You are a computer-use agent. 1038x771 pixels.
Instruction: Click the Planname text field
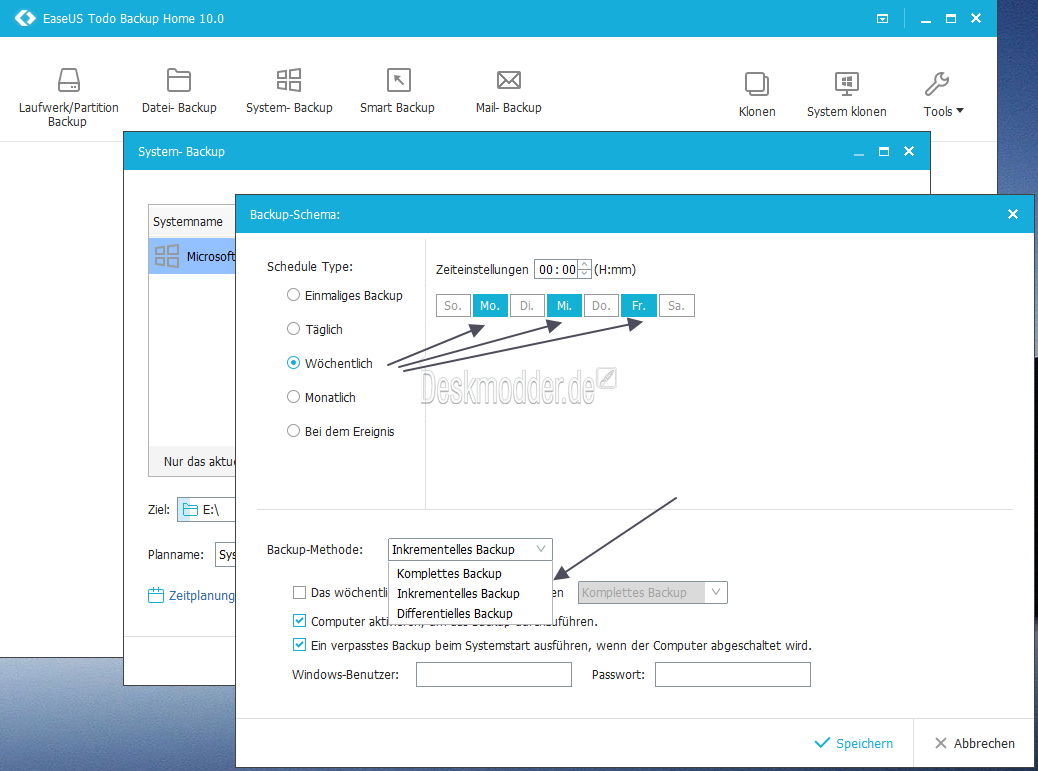(225, 555)
